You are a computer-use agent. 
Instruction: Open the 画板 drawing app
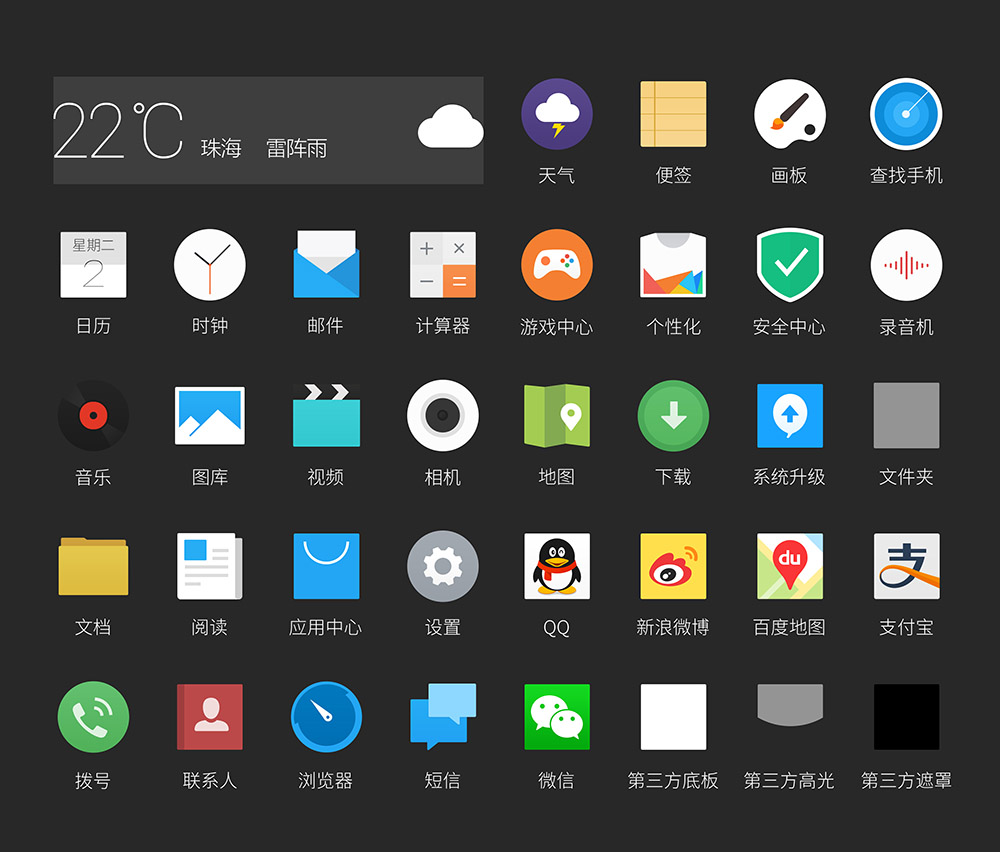(789, 114)
